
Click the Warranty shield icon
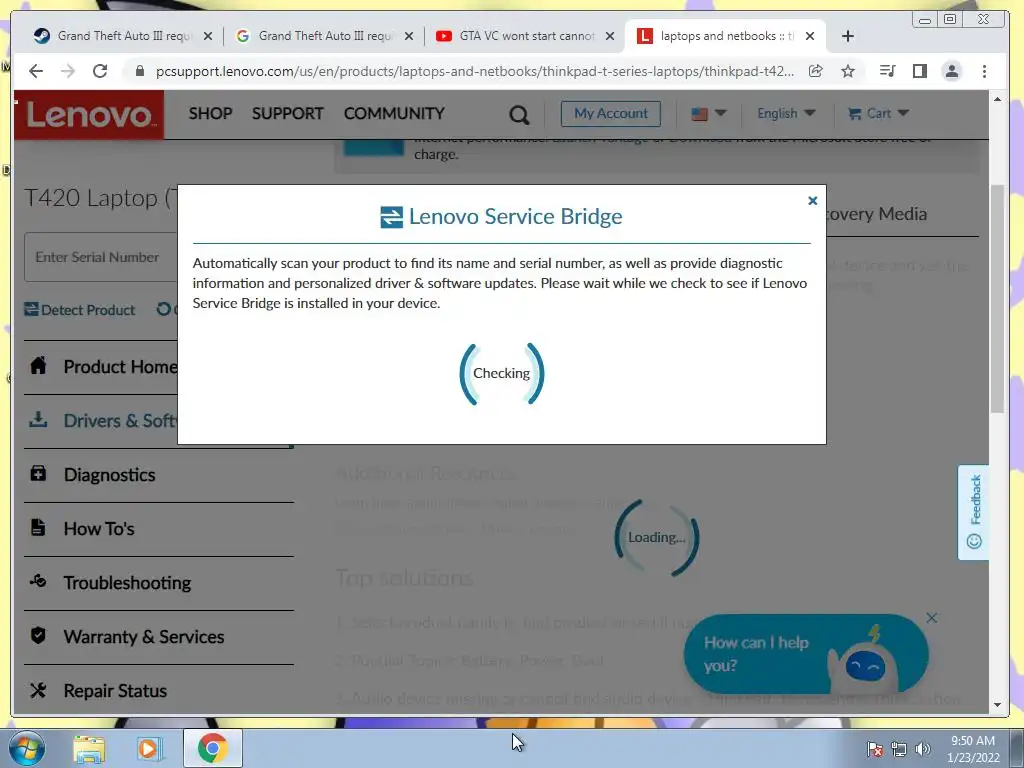tap(39, 635)
